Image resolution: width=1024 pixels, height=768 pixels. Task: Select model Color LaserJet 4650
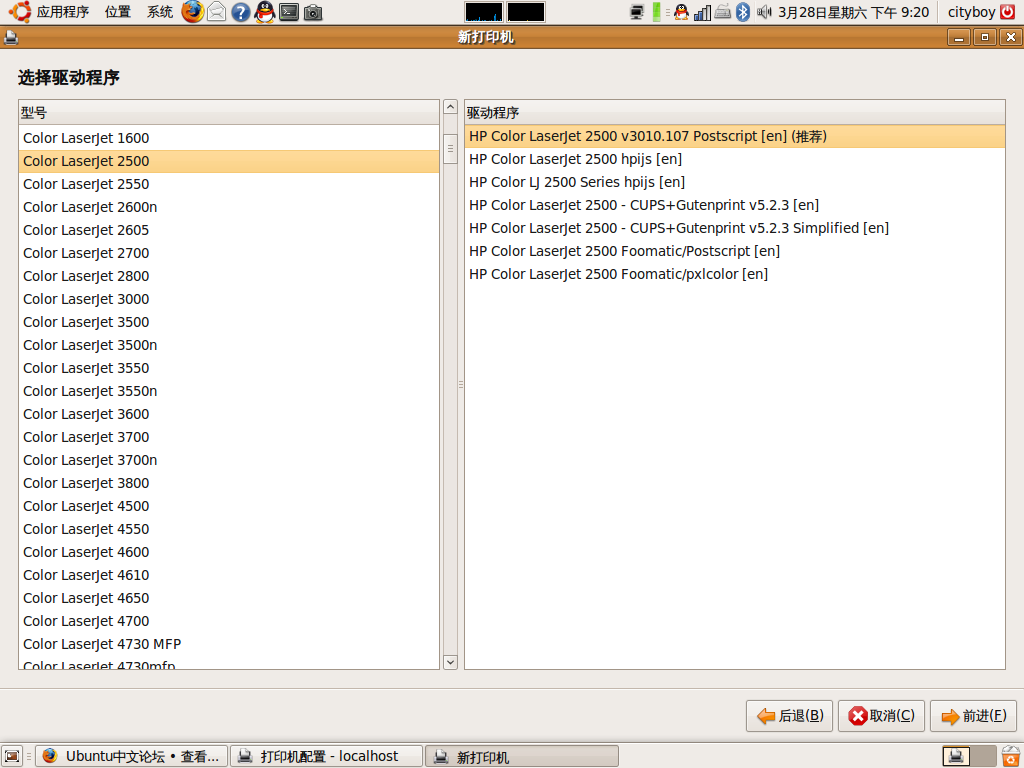229,598
